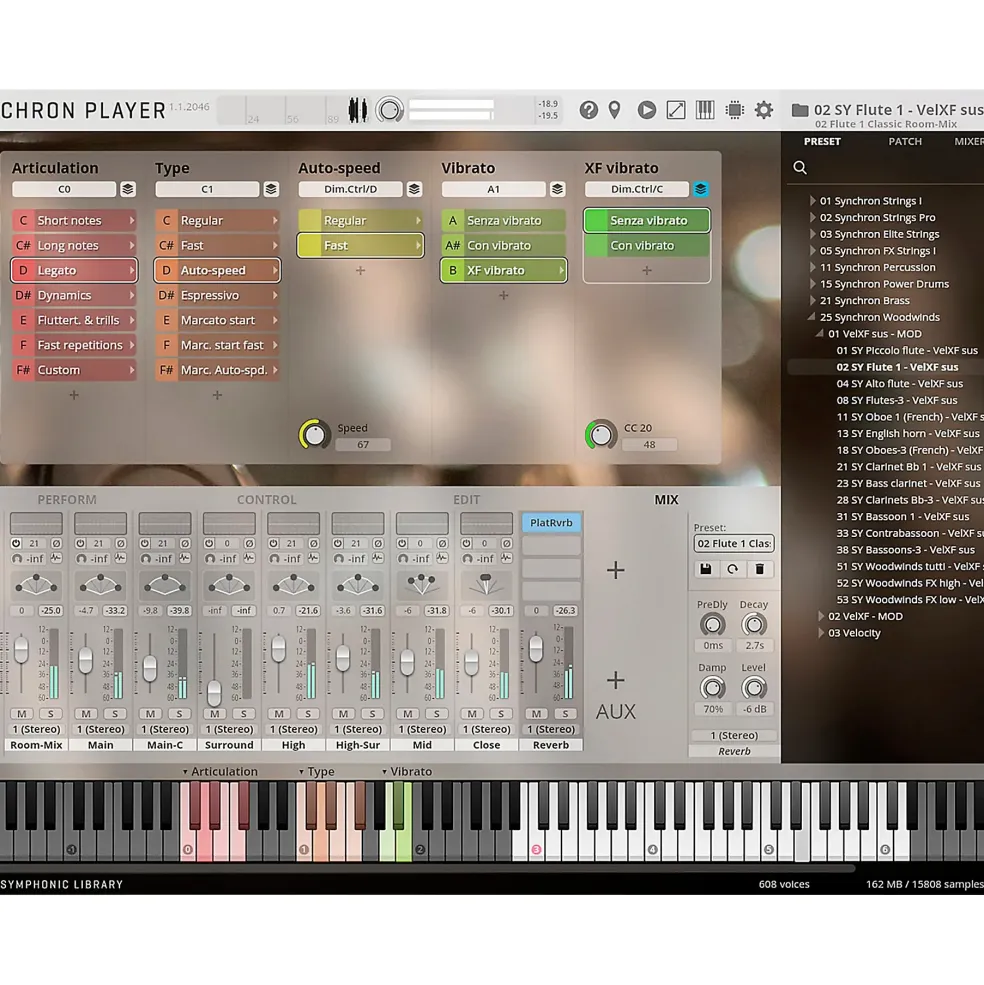Solo the High channel
Viewport: 984px width, 985px height.
(308, 714)
